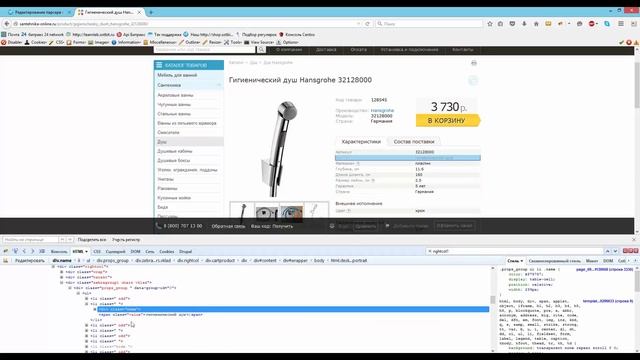Viewport: 640px width, 360px height.
Task: Open Firebug Drupal tab
Action: tap(185, 251)
